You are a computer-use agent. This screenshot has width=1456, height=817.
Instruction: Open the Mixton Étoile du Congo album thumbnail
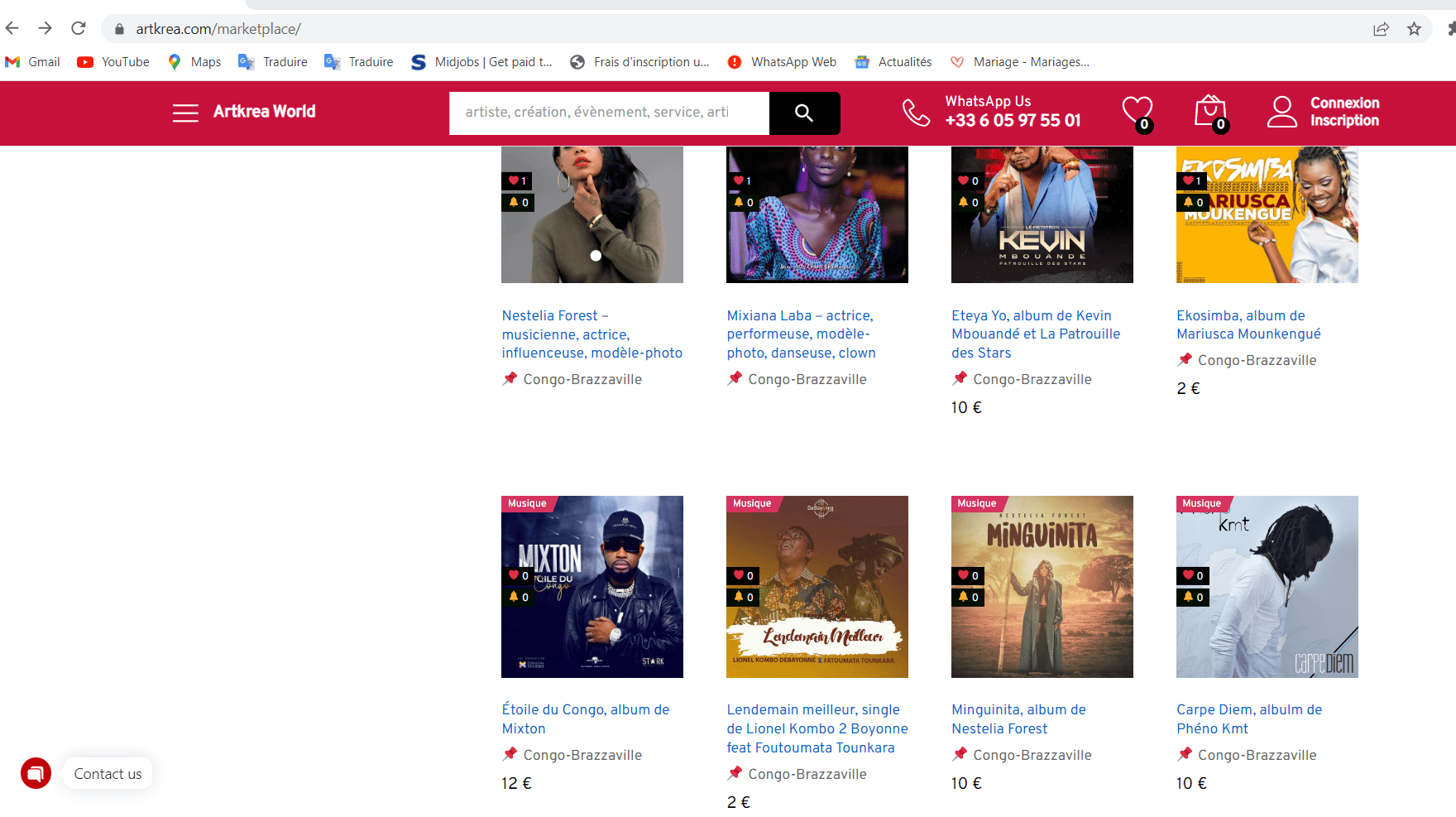[591, 587]
